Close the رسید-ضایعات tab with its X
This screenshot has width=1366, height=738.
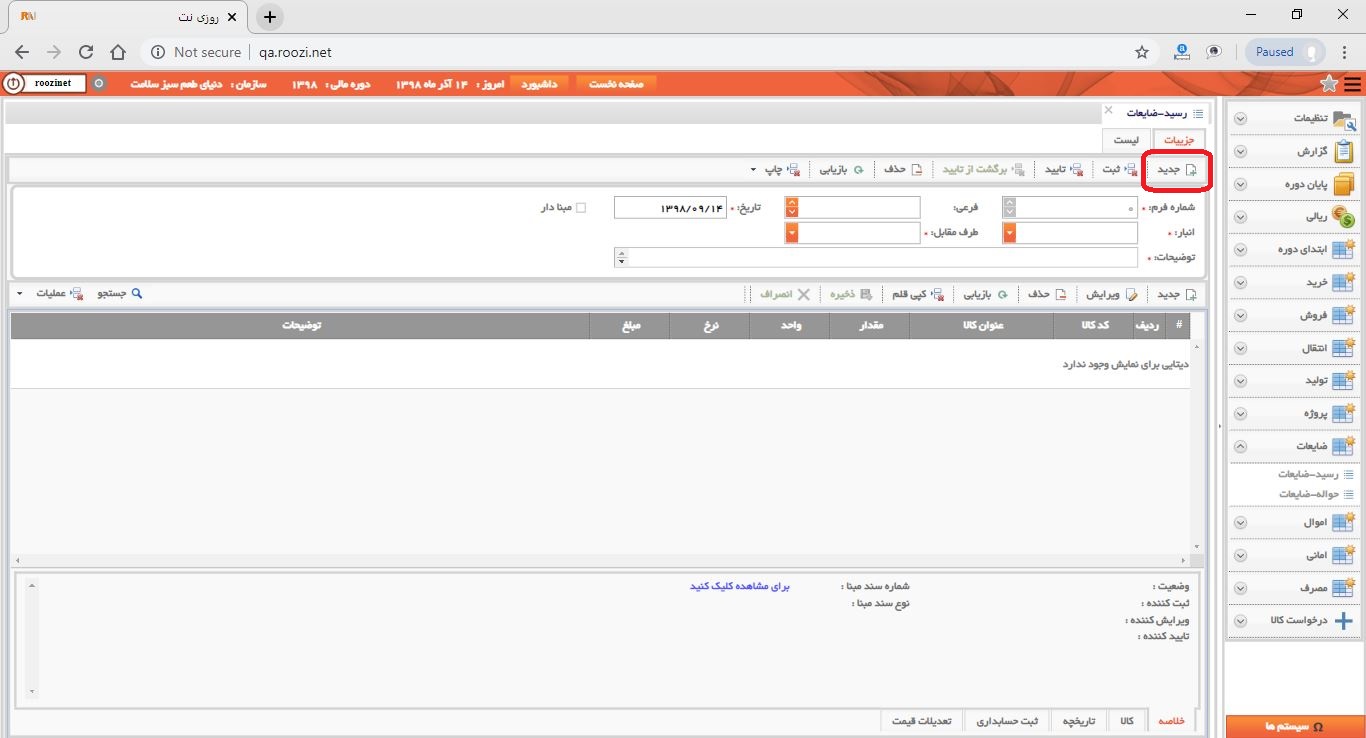click(1108, 110)
